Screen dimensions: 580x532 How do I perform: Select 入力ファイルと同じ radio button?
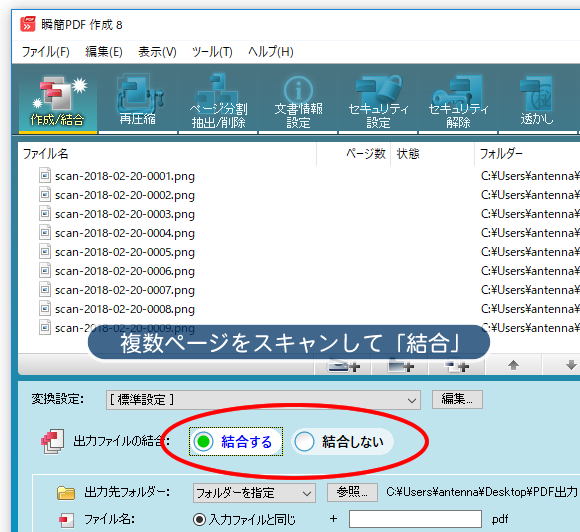(x=245, y=519)
